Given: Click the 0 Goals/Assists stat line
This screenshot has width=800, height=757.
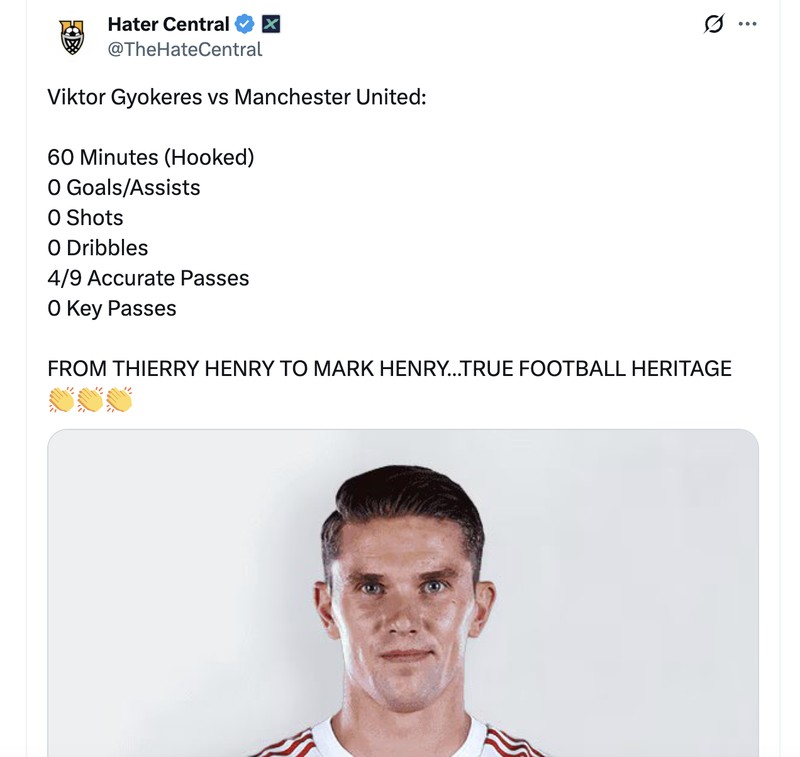Looking at the screenshot, I should pos(122,187).
